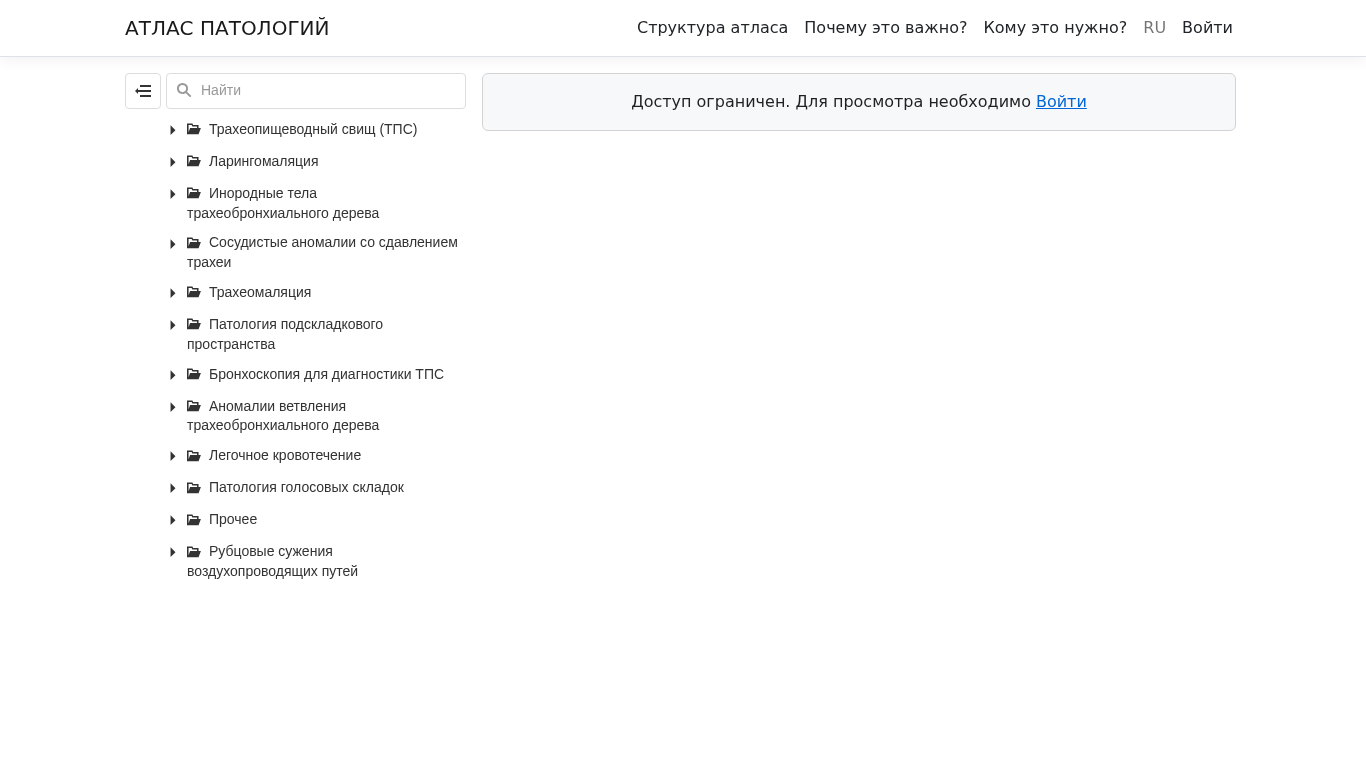Click folder icon beside Прочее

coord(194,520)
